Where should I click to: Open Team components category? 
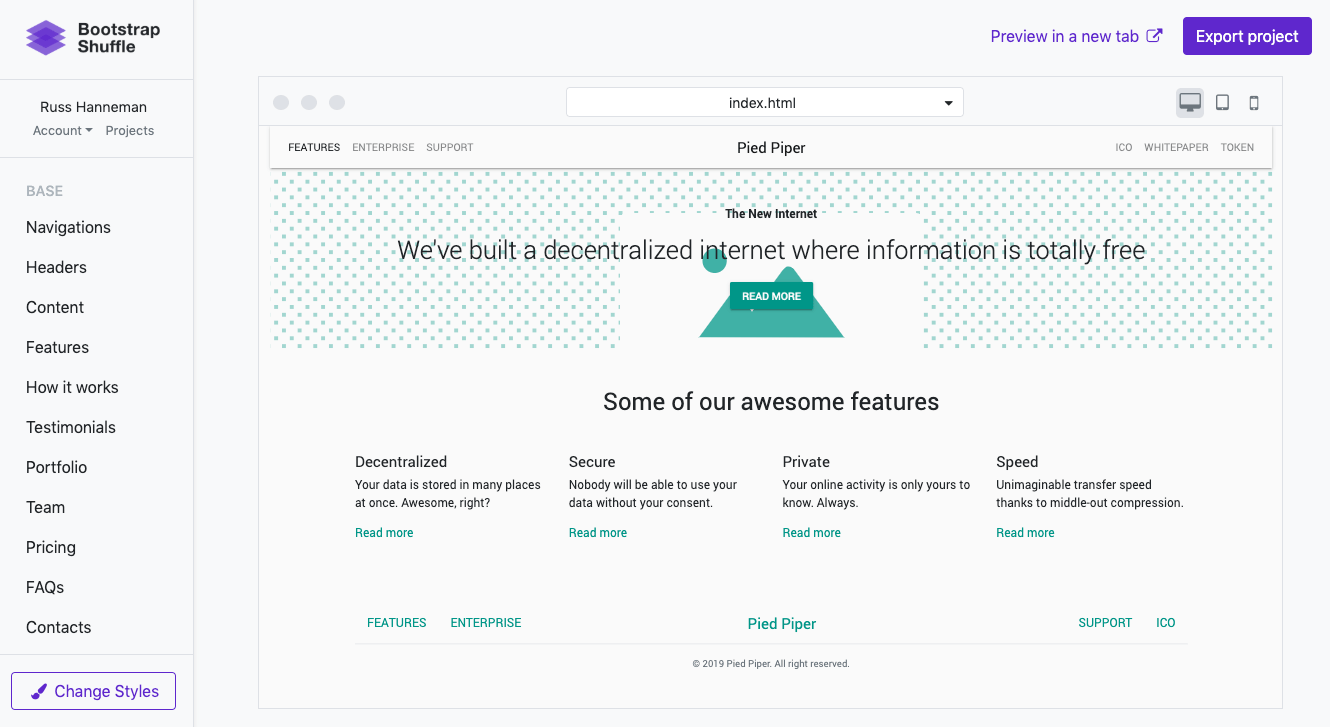[x=45, y=507]
